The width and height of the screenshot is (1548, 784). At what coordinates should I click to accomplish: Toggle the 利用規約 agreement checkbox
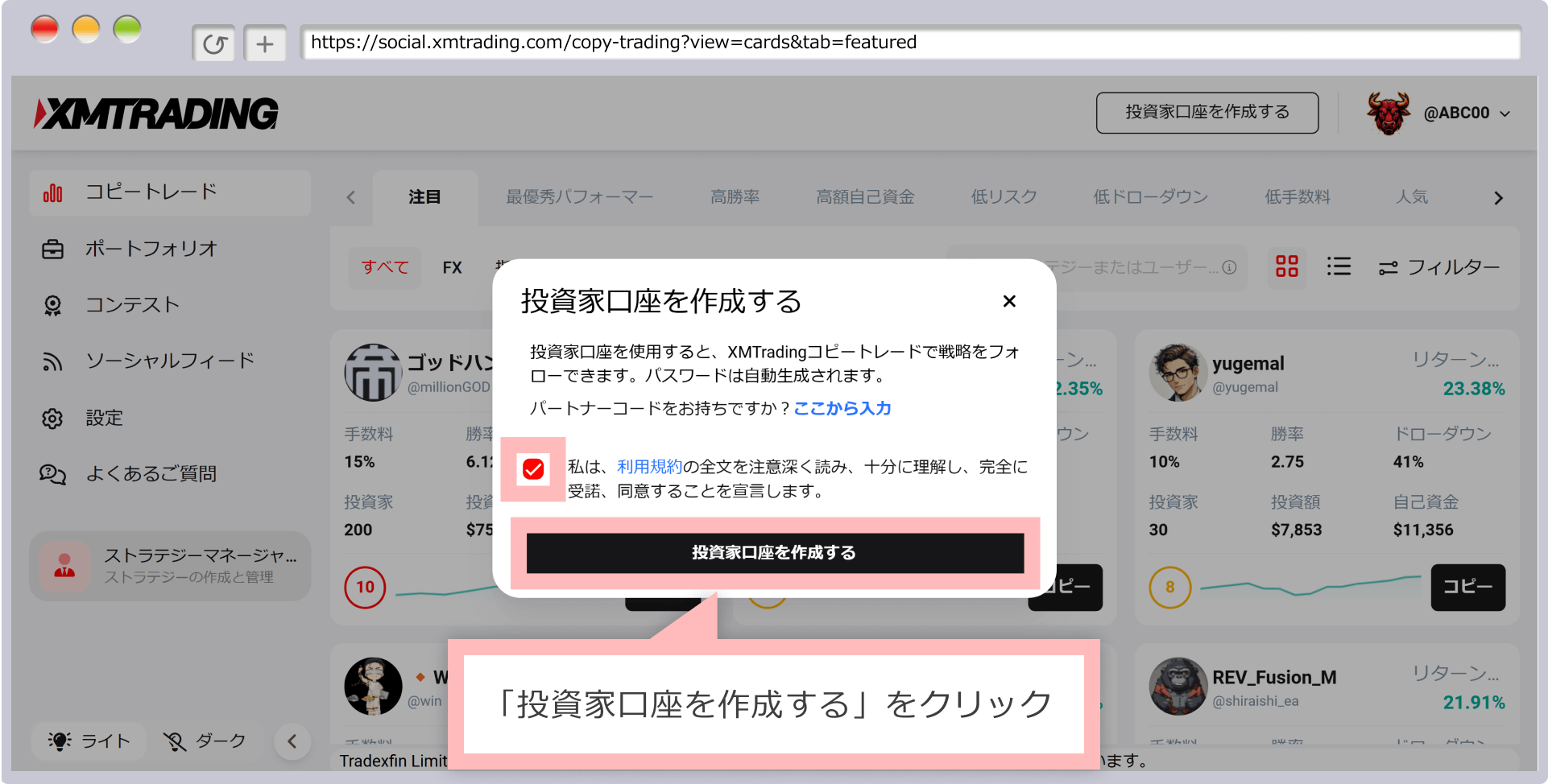tap(533, 469)
